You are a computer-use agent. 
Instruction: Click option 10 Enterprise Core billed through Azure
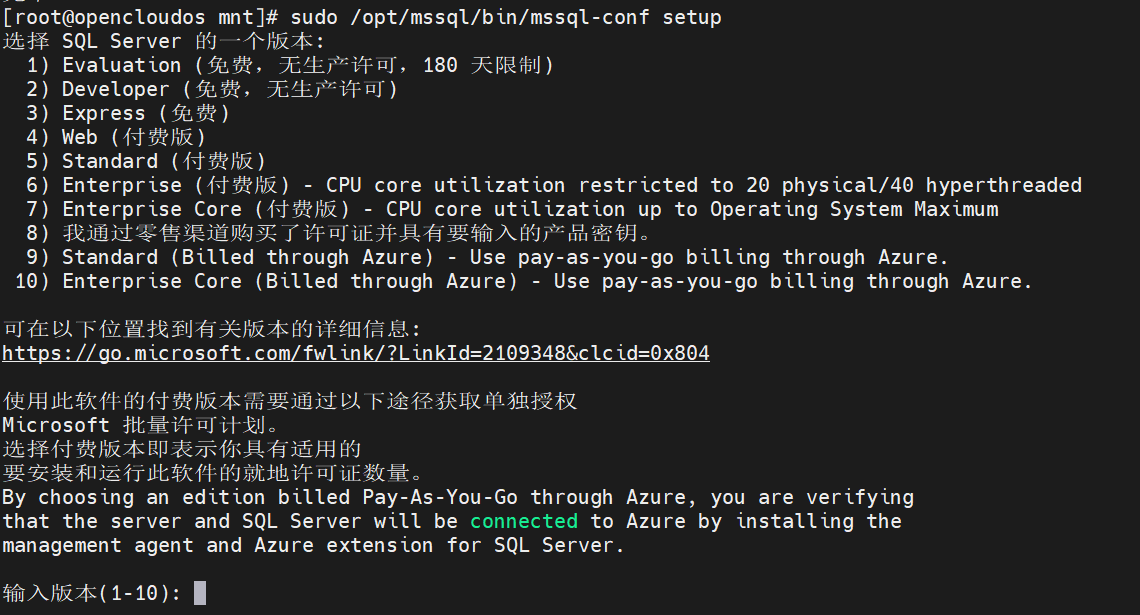[530, 281]
